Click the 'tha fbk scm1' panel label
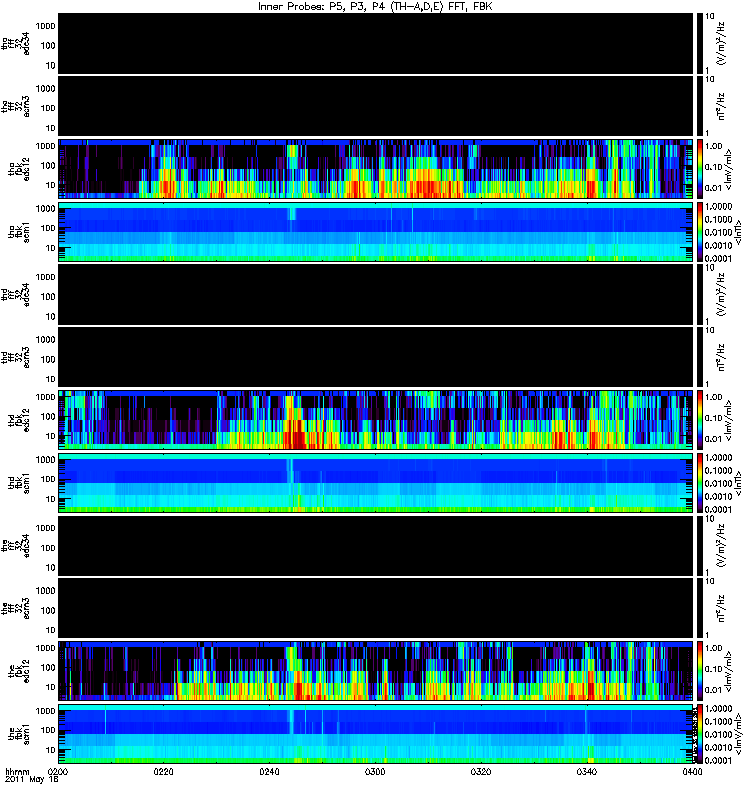 [x=19, y=231]
